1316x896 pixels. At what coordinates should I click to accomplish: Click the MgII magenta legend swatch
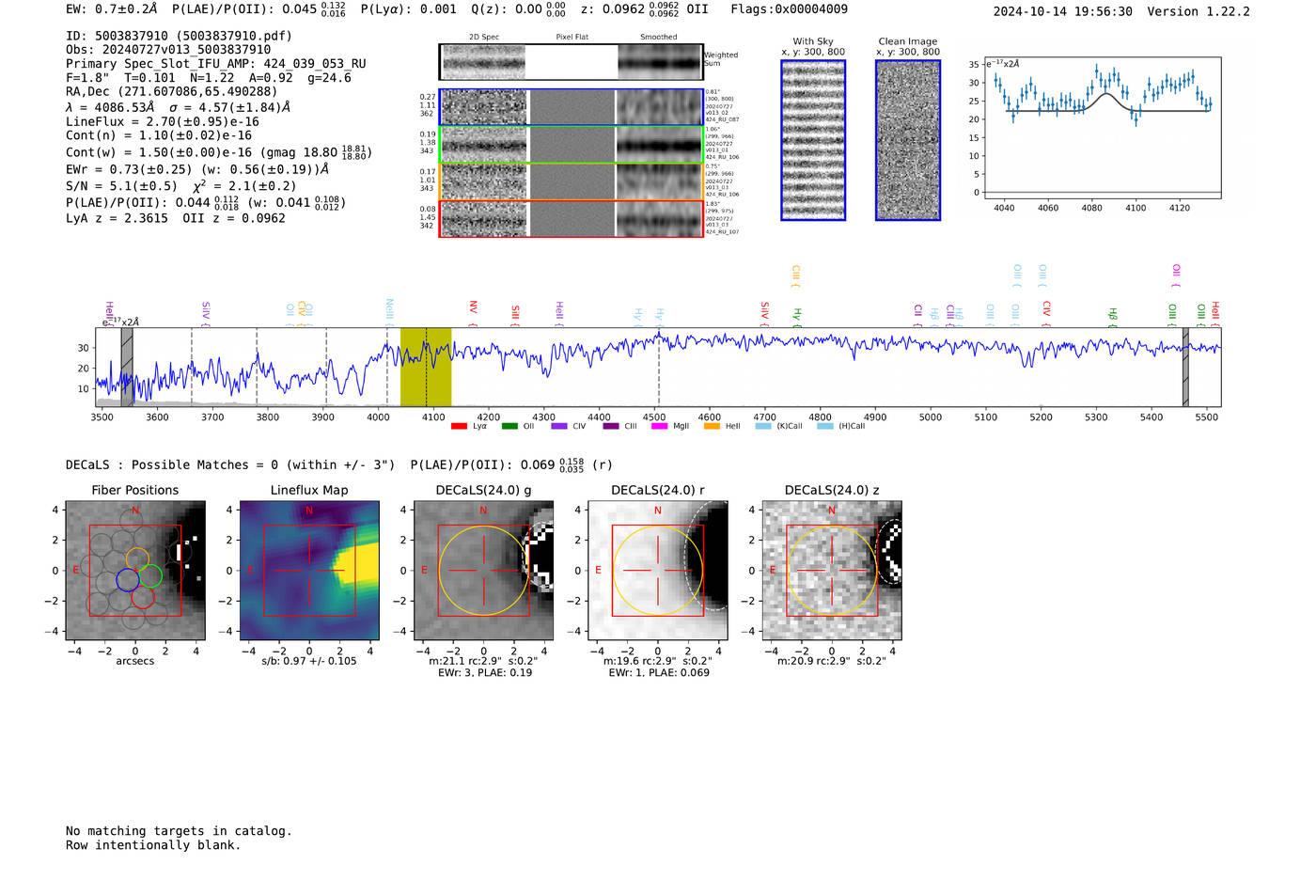pyautogui.click(x=660, y=426)
